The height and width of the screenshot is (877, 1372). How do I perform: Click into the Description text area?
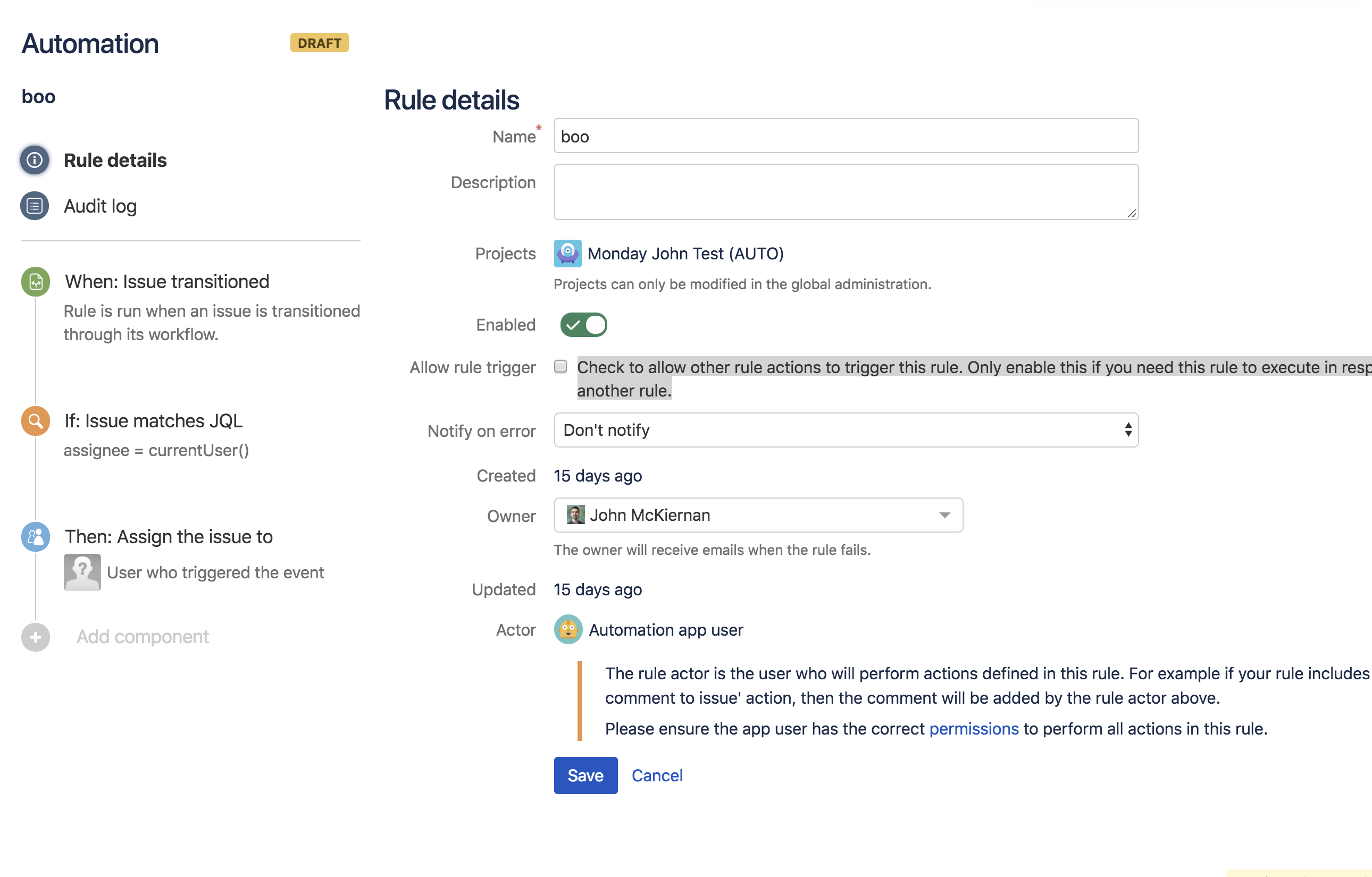pos(846,192)
